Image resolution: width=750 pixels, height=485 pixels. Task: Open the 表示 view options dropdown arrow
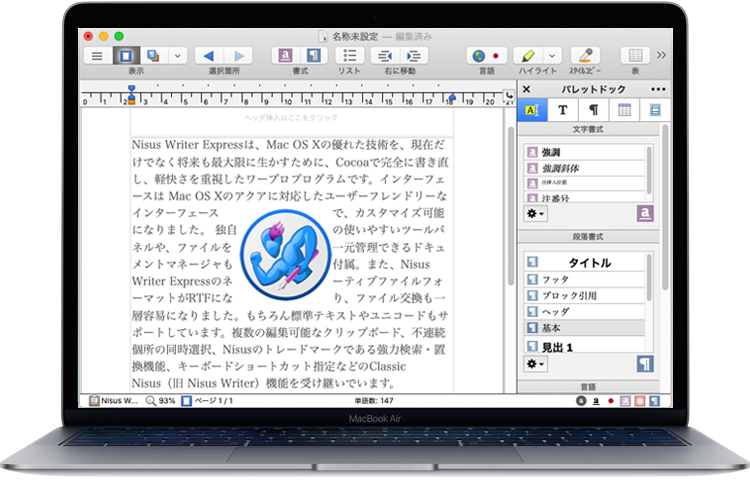[x=177, y=56]
